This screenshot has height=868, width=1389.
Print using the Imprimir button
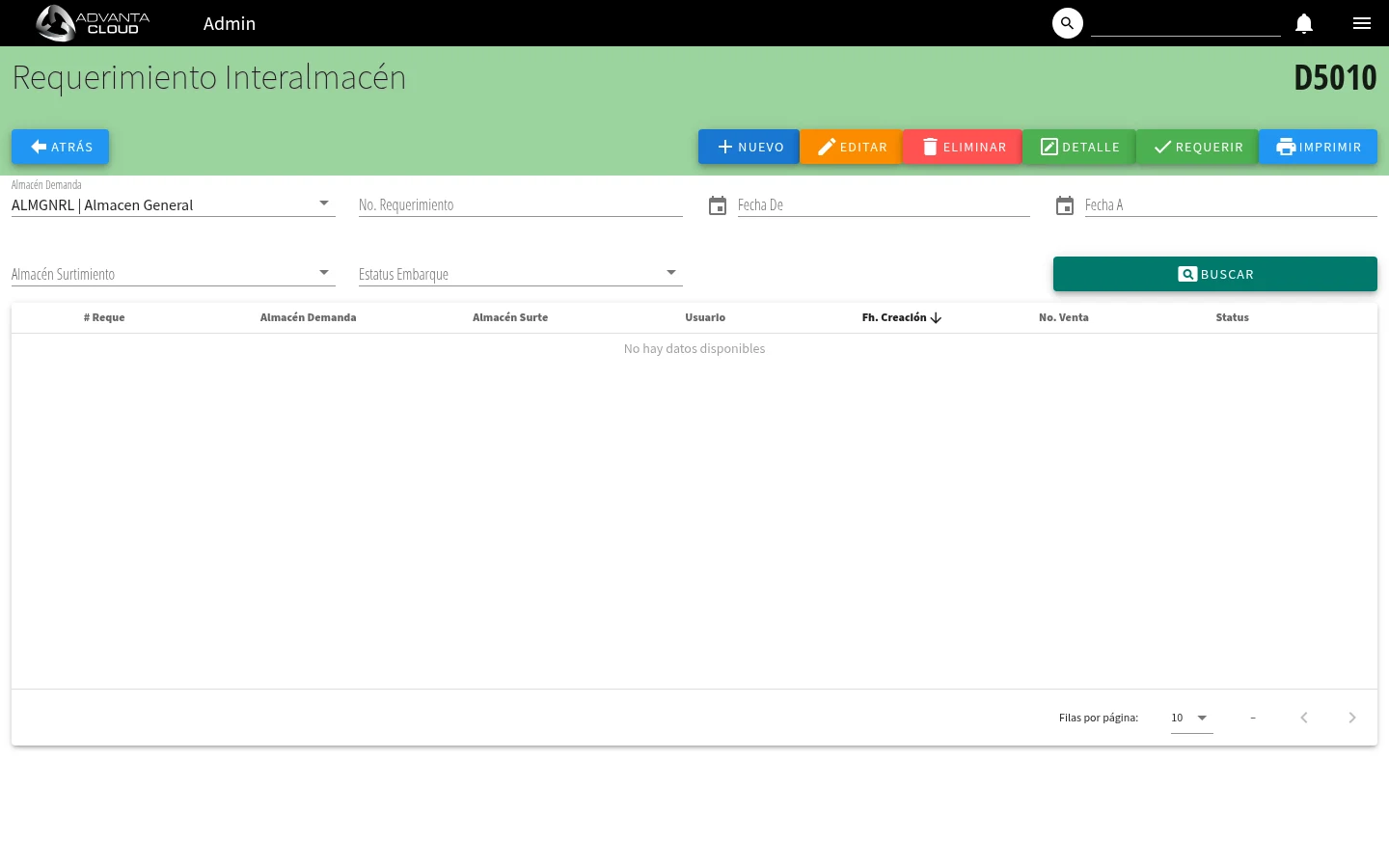pyautogui.click(x=1318, y=147)
